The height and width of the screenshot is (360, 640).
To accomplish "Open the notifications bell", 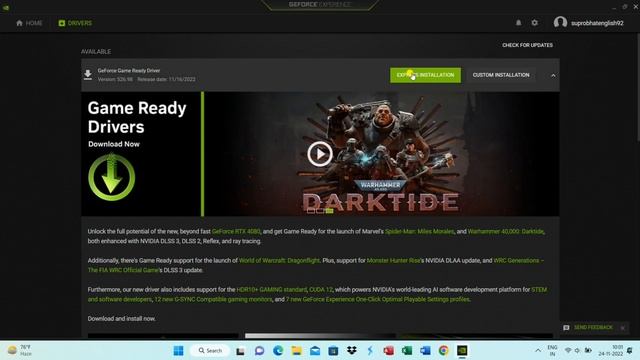I will tap(518, 23).
